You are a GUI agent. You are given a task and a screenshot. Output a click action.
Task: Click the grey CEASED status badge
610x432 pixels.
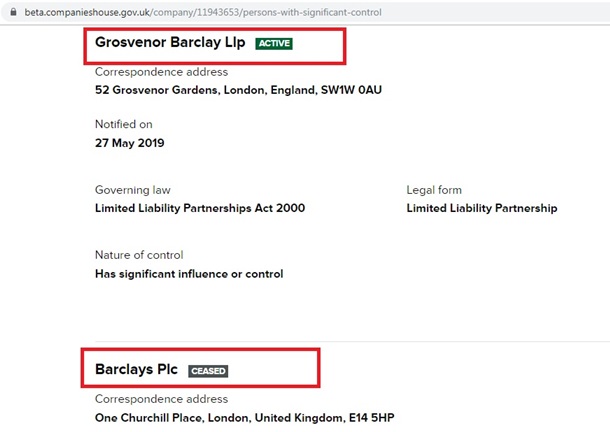(x=208, y=370)
